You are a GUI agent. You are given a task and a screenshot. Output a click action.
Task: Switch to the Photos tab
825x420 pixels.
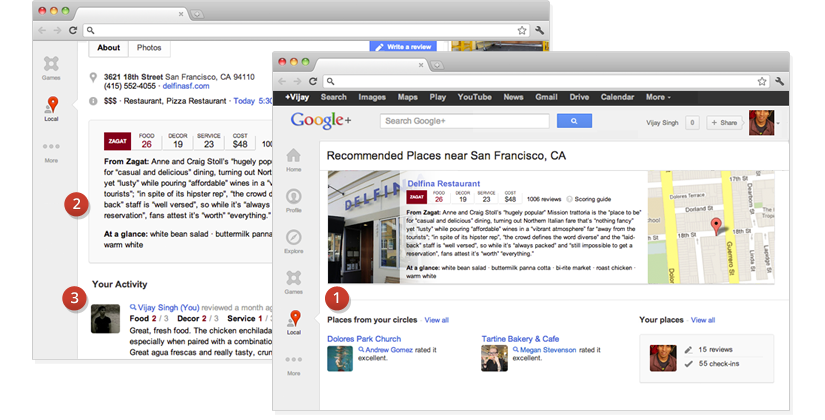point(149,47)
